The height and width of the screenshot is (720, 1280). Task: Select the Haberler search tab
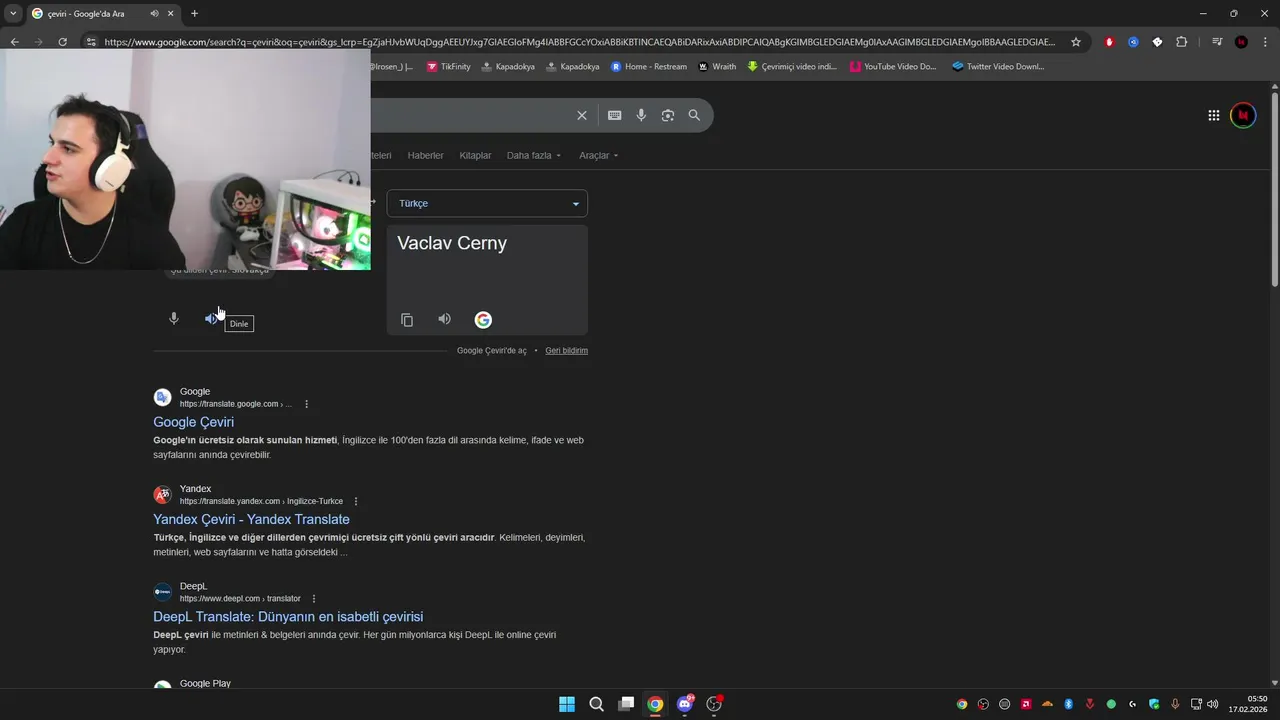pyautogui.click(x=425, y=155)
